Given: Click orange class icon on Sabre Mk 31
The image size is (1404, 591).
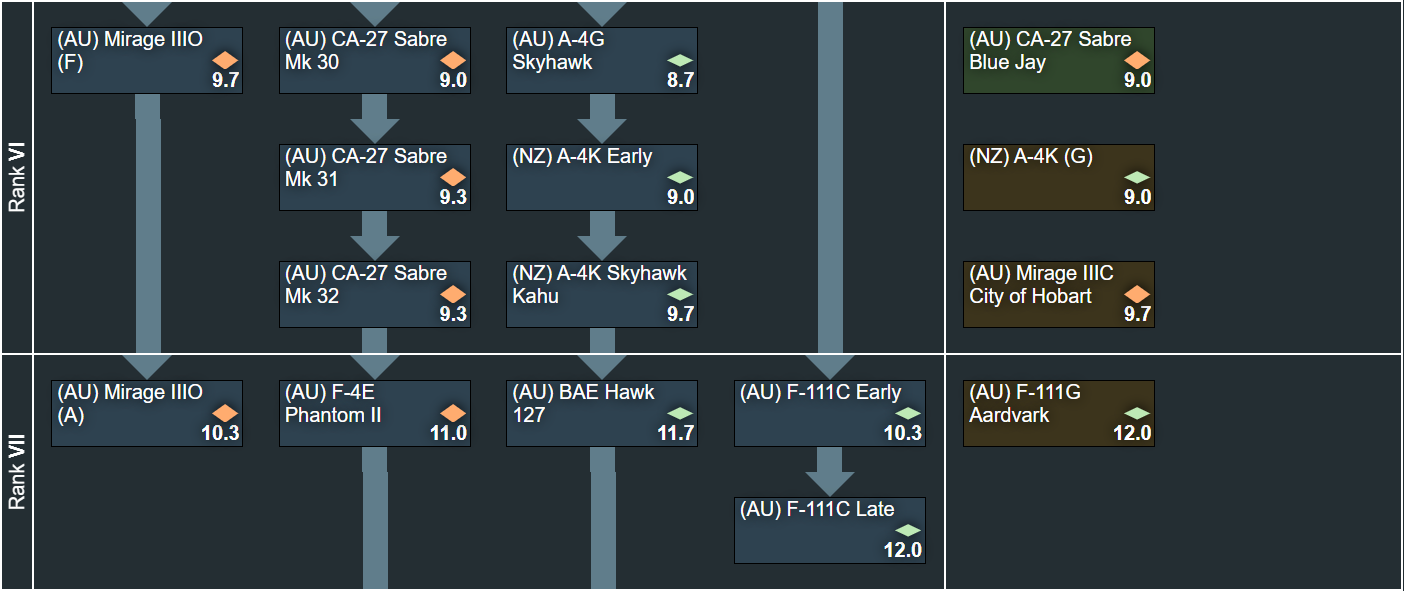Looking at the screenshot, I should [454, 177].
